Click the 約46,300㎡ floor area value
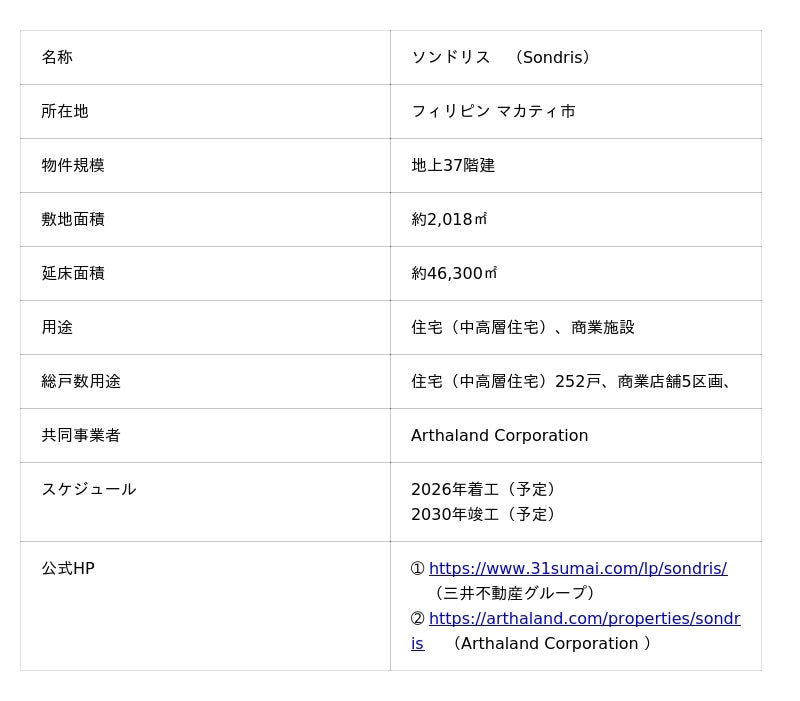Screen dimensions: 800x701 coord(454,274)
